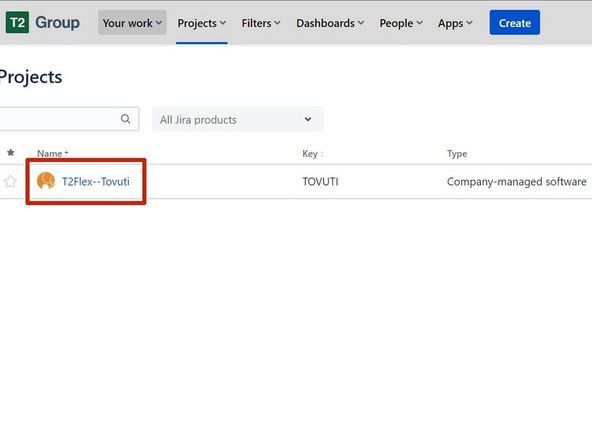The width and height of the screenshot is (592, 444).
Task: Open the Your work menu
Action: (x=132, y=23)
